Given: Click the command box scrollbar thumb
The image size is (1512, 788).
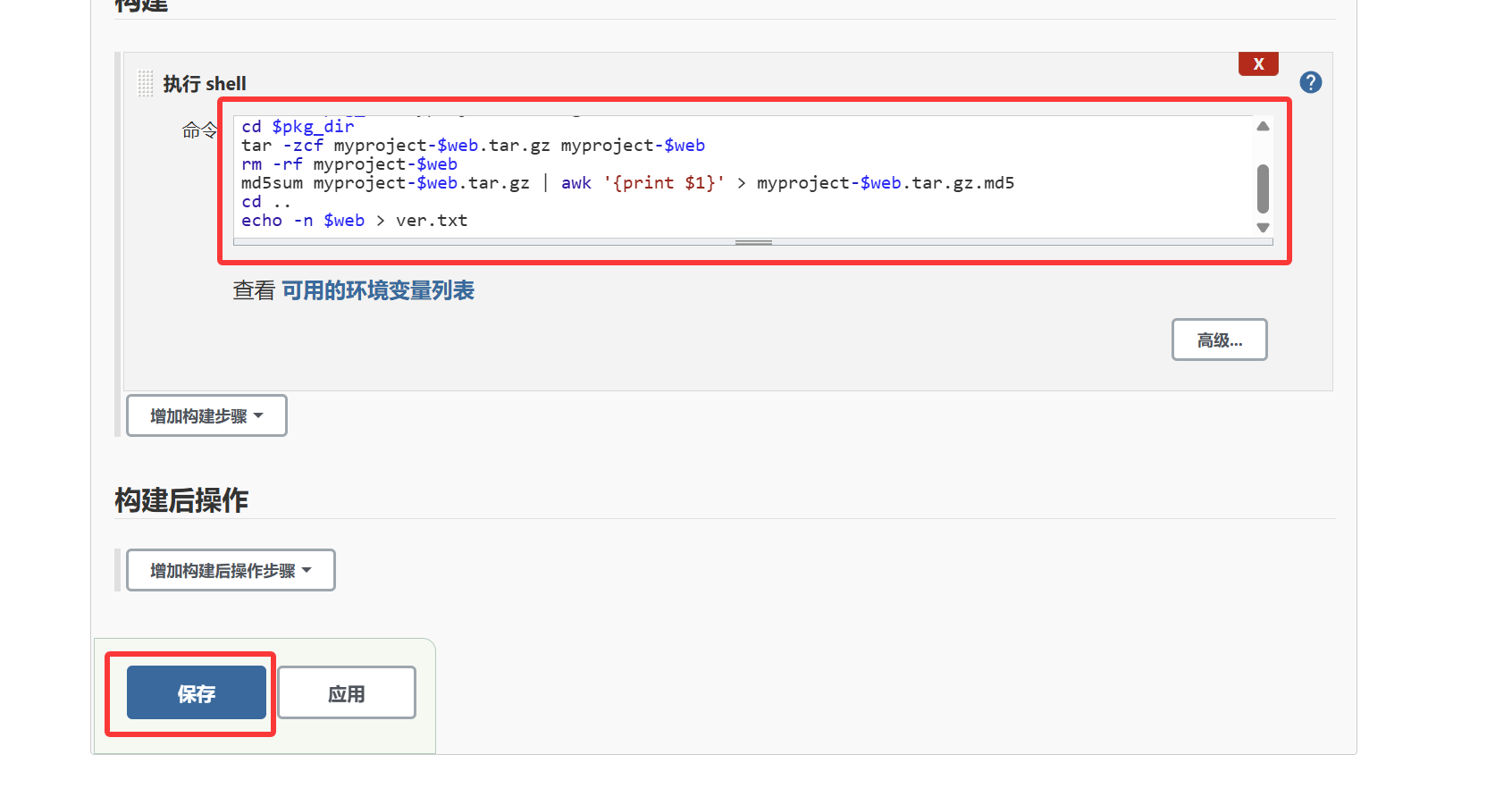Looking at the screenshot, I should pyautogui.click(x=1263, y=188).
